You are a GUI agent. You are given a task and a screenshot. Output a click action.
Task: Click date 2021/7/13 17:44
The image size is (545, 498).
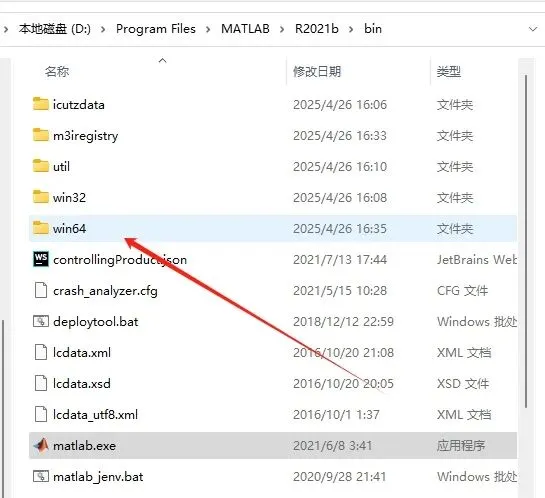(x=340, y=260)
